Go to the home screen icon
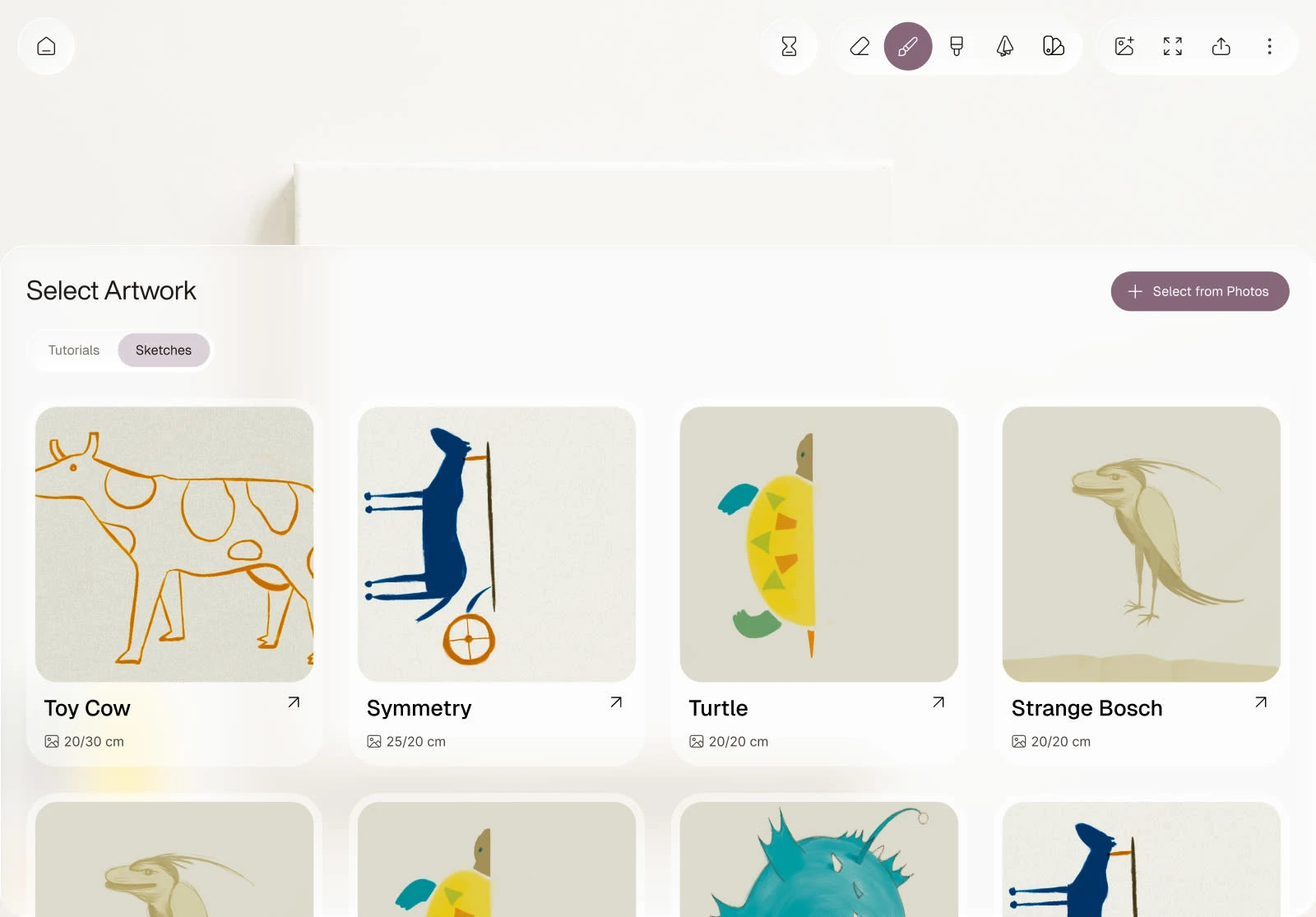Screen dimensions: 1316x917 click(46, 46)
